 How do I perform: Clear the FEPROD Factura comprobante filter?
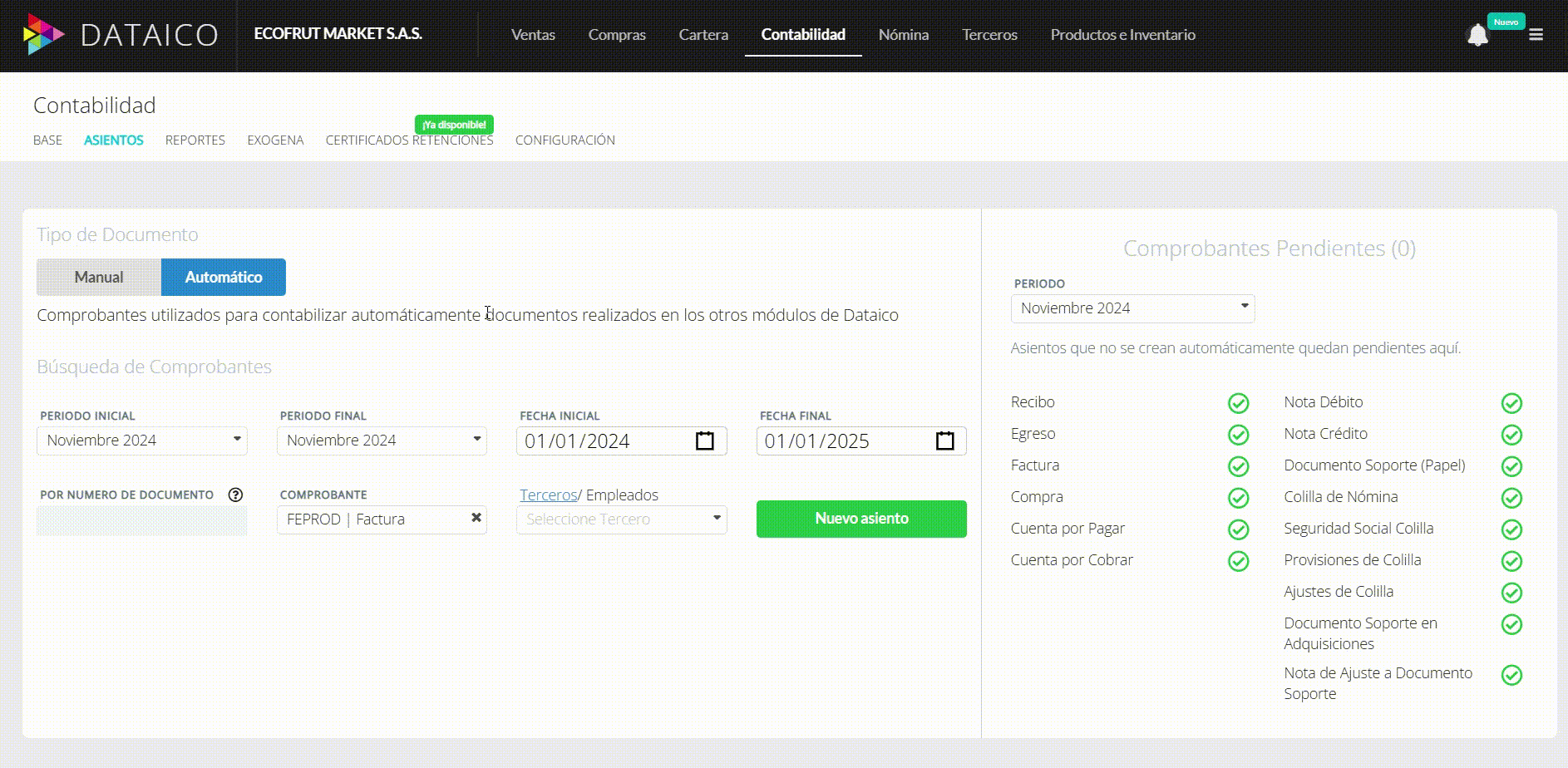pos(476,519)
